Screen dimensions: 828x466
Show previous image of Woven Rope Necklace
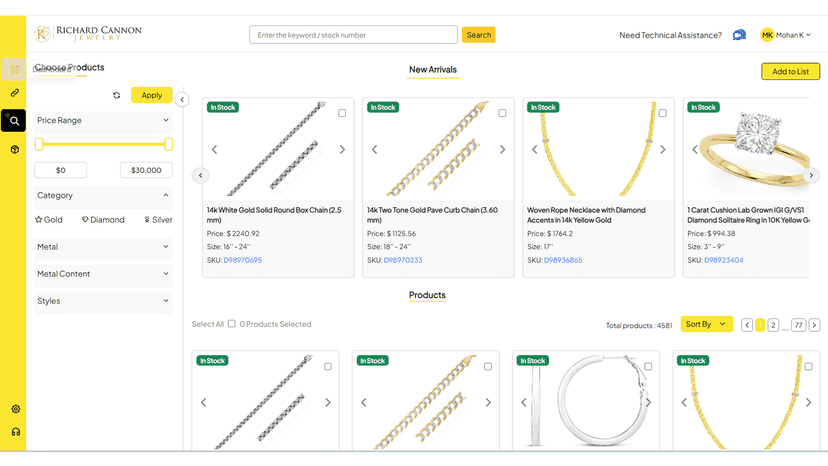(x=534, y=150)
